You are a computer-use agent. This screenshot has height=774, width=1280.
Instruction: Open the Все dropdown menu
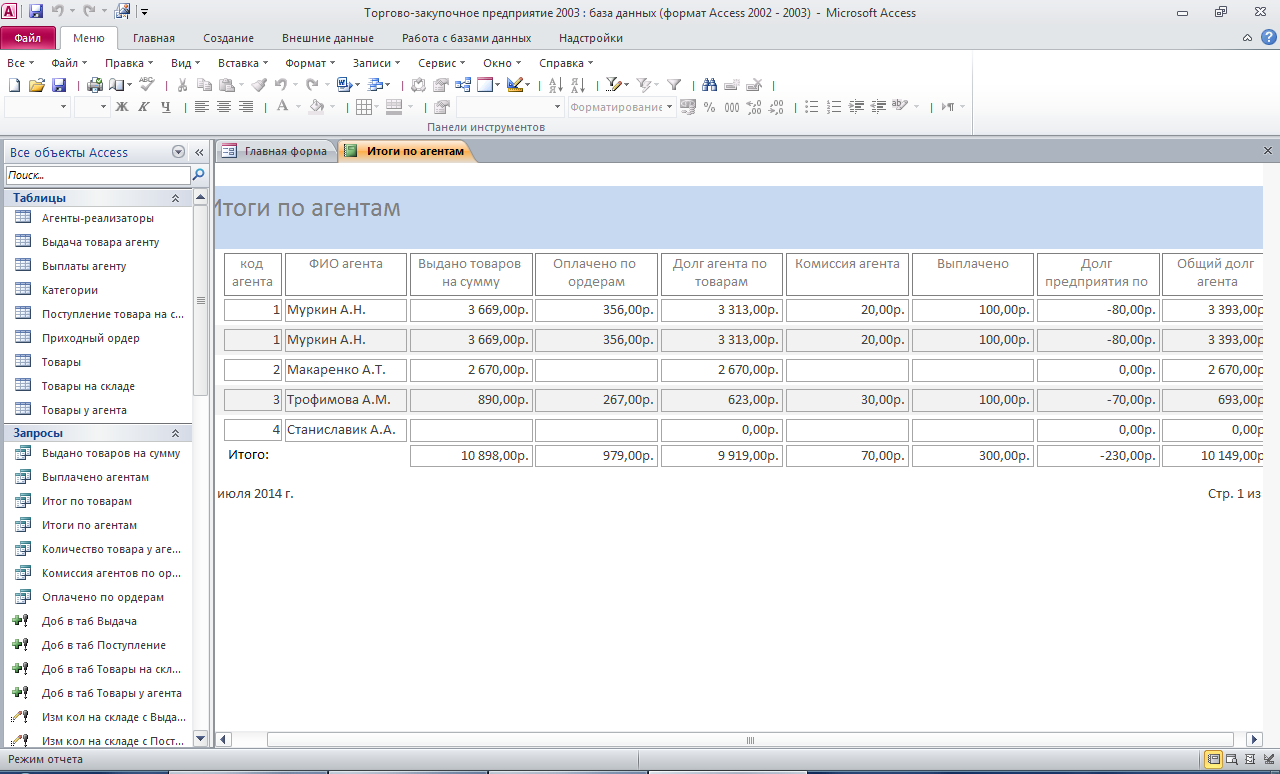click(x=19, y=63)
